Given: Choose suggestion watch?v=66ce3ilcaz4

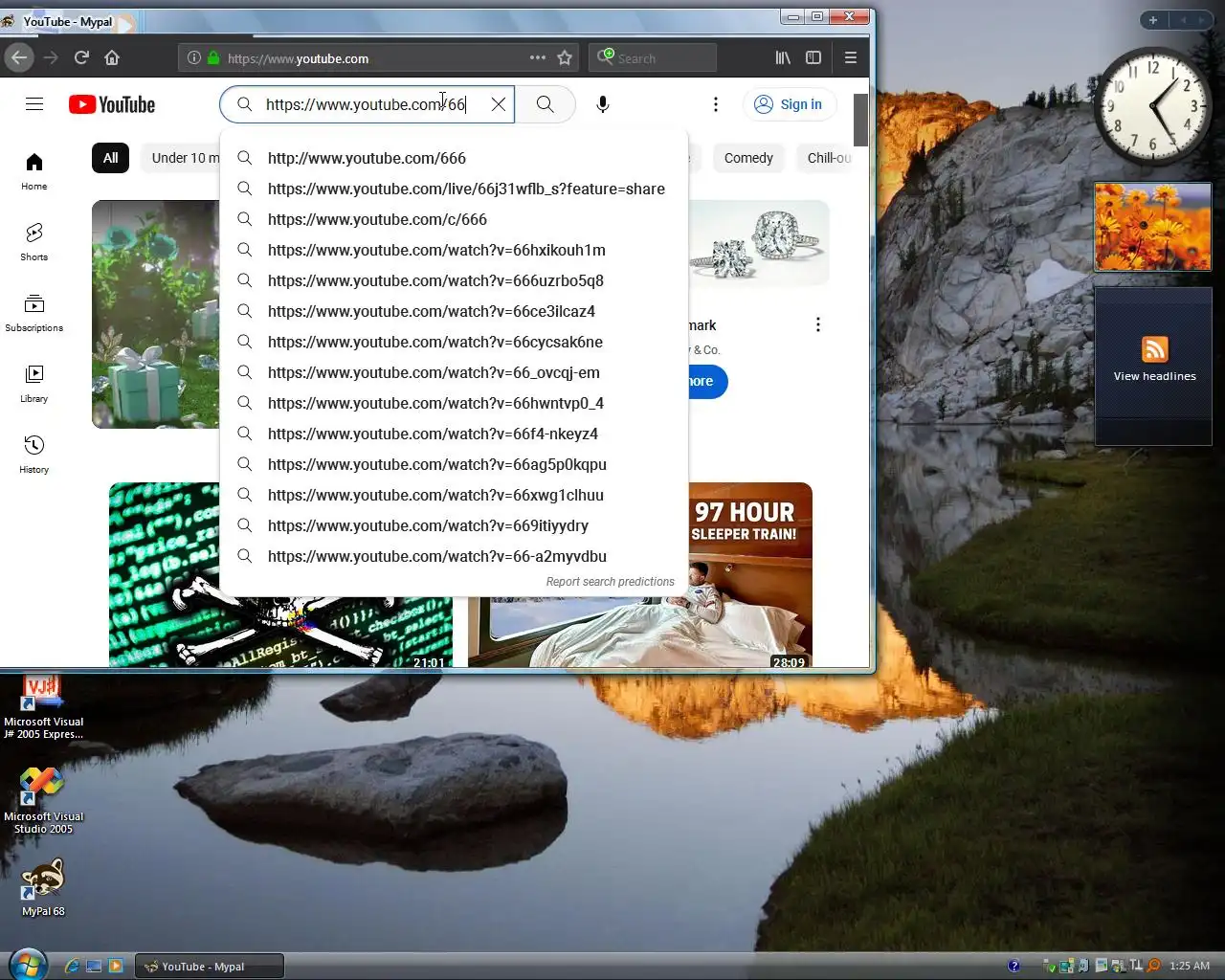Looking at the screenshot, I should pyautogui.click(x=454, y=311).
